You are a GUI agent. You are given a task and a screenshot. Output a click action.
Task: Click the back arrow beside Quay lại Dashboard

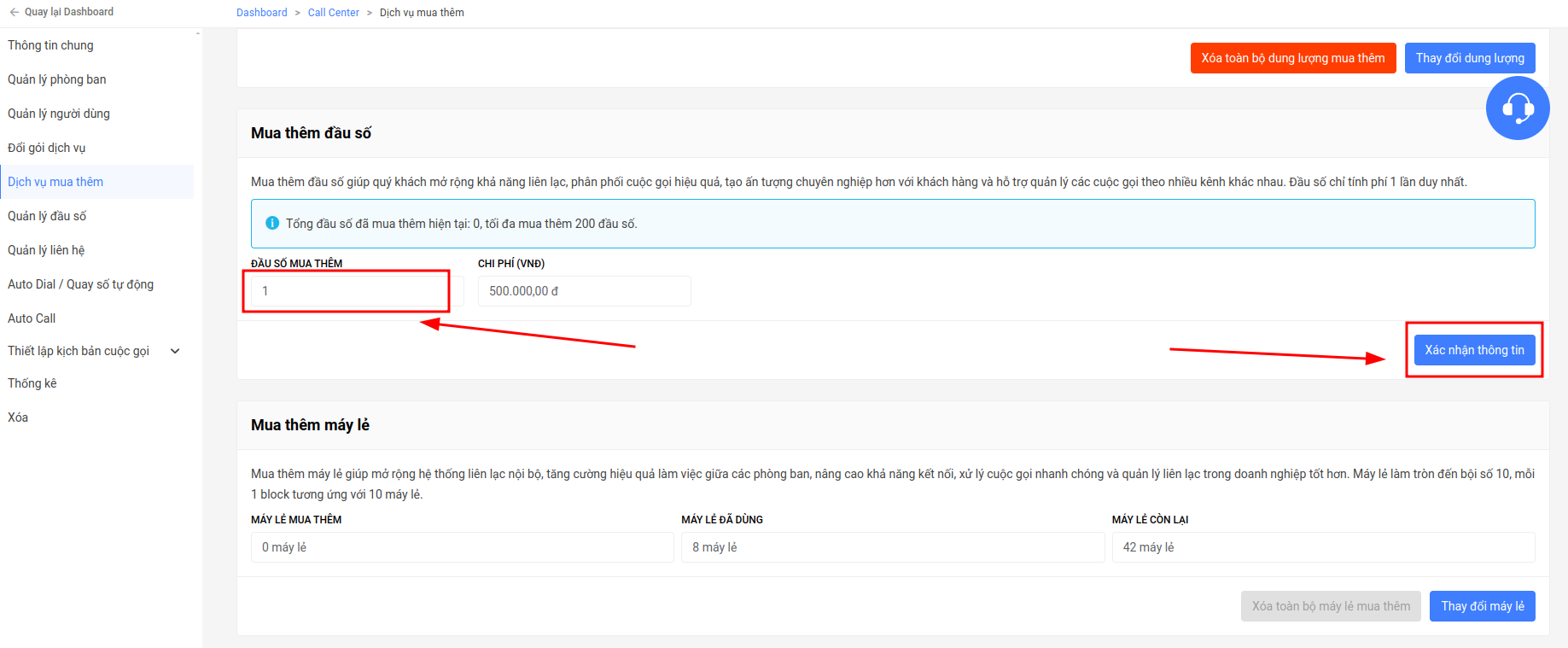[x=15, y=12]
